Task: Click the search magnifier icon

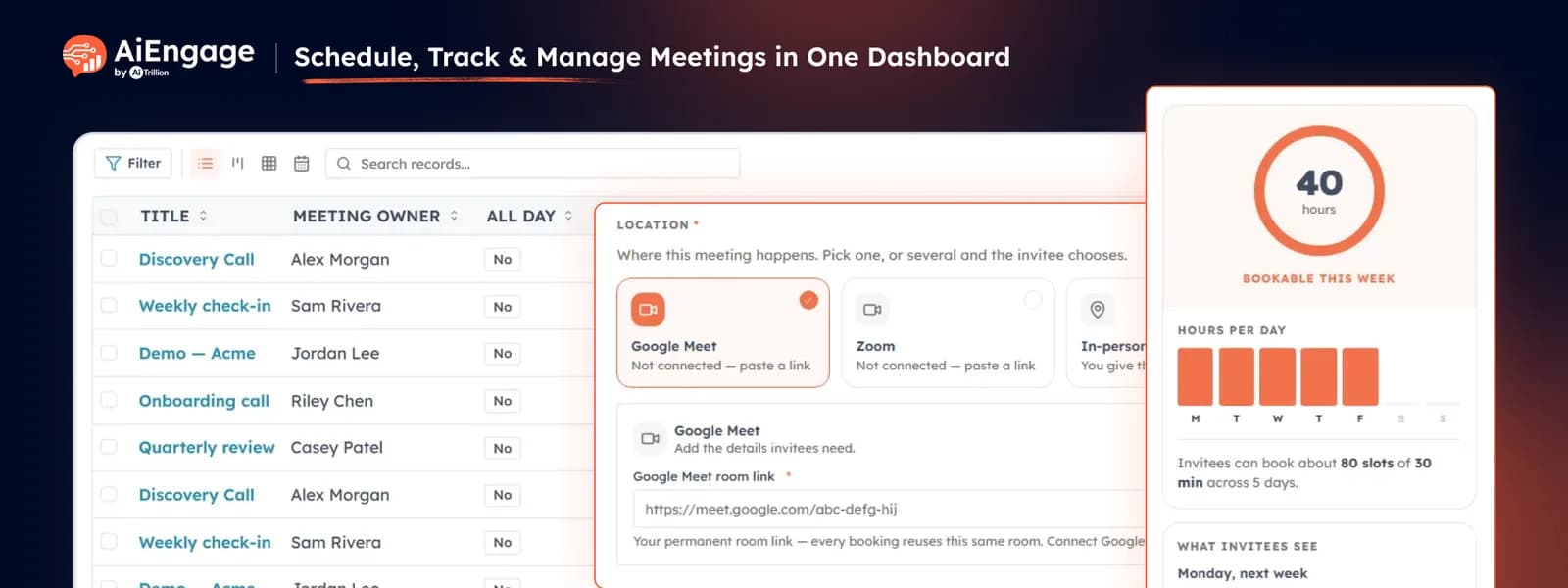Action: coord(344,164)
